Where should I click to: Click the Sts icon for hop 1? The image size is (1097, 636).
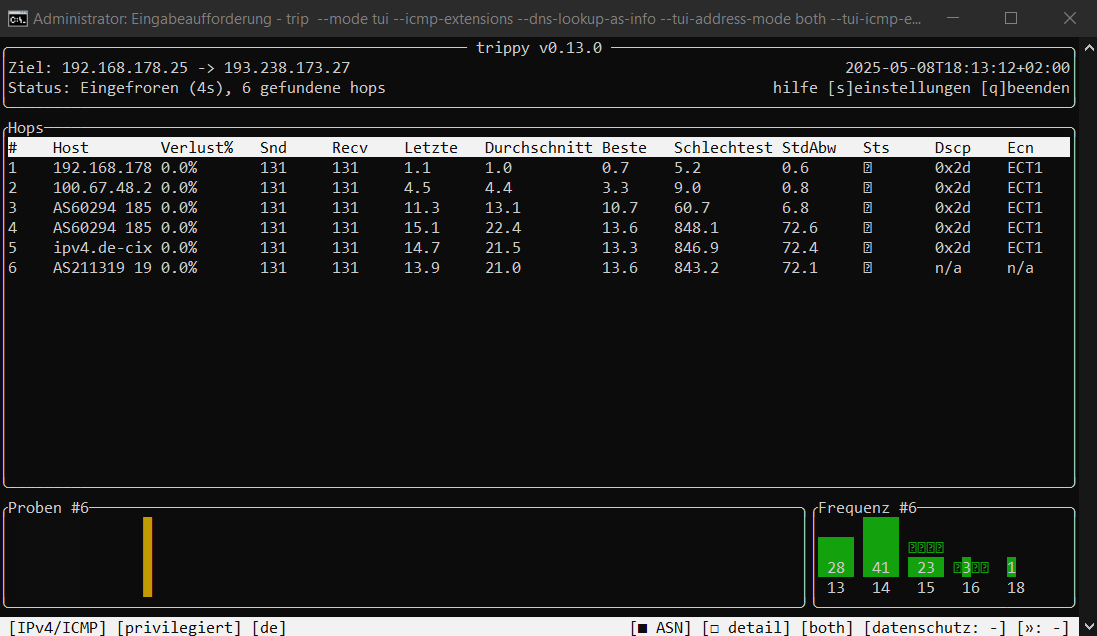pos(868,168)
